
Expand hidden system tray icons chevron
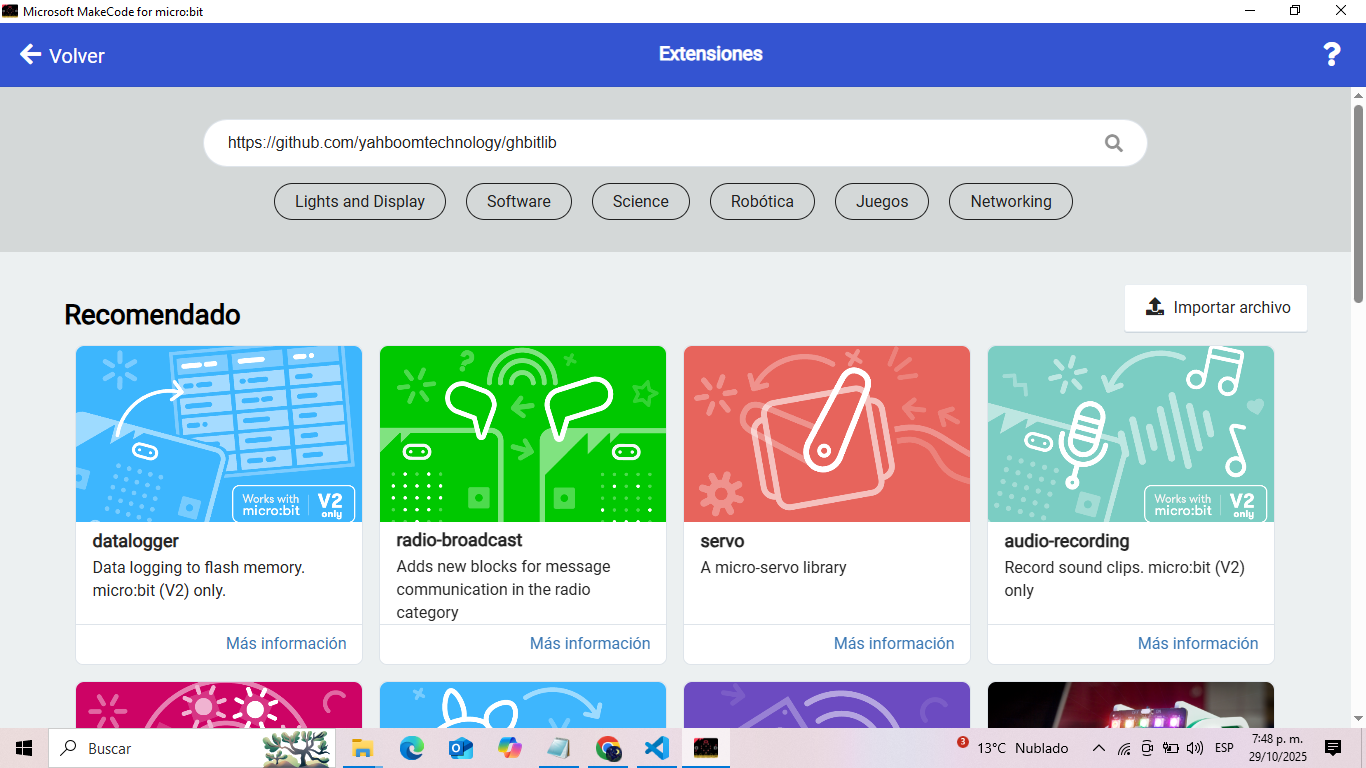(x=1098, y=748)
